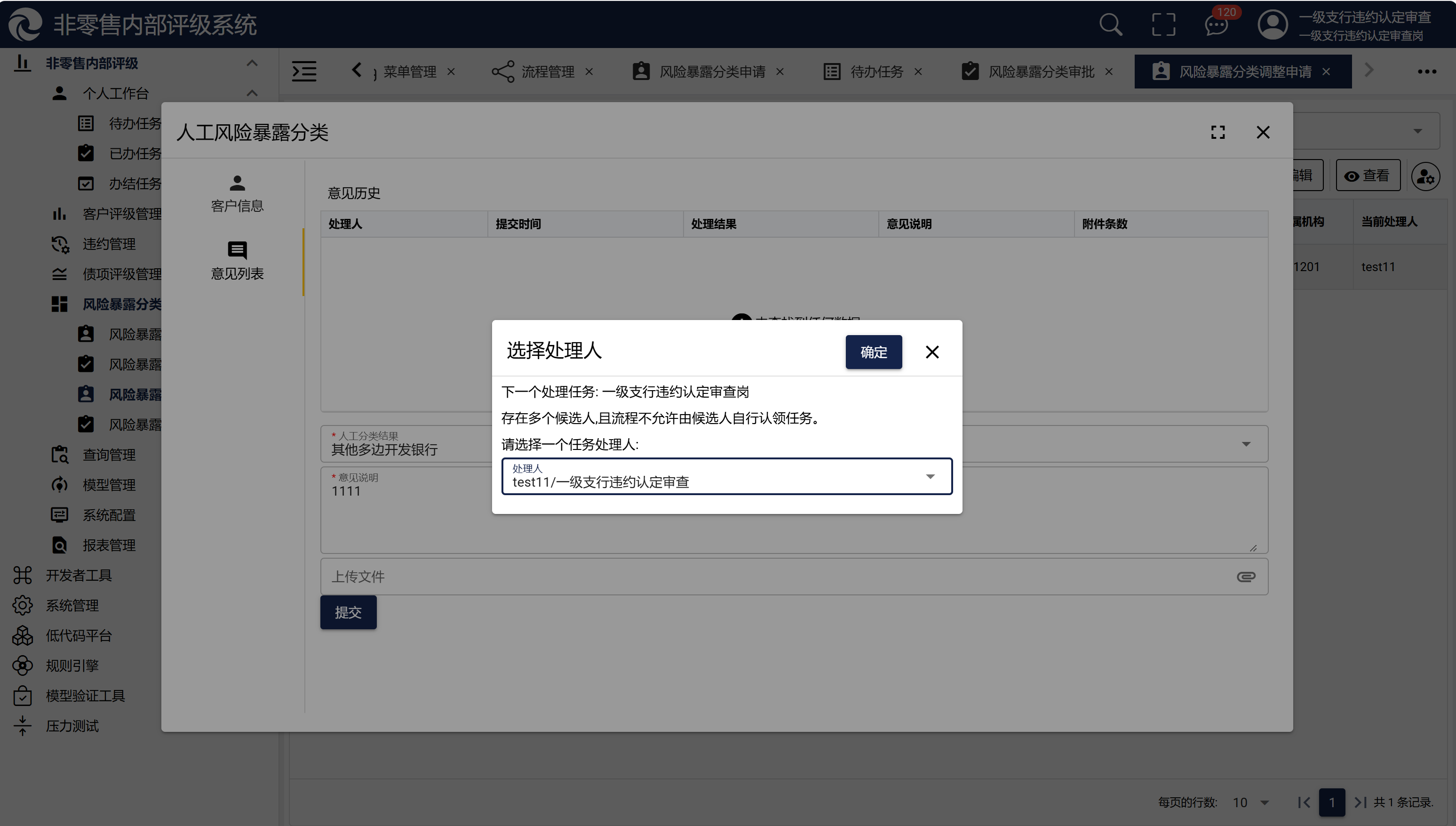Click the user avatar icon in header
The height and width of the screenshot is (826, 1456).
1273,25
